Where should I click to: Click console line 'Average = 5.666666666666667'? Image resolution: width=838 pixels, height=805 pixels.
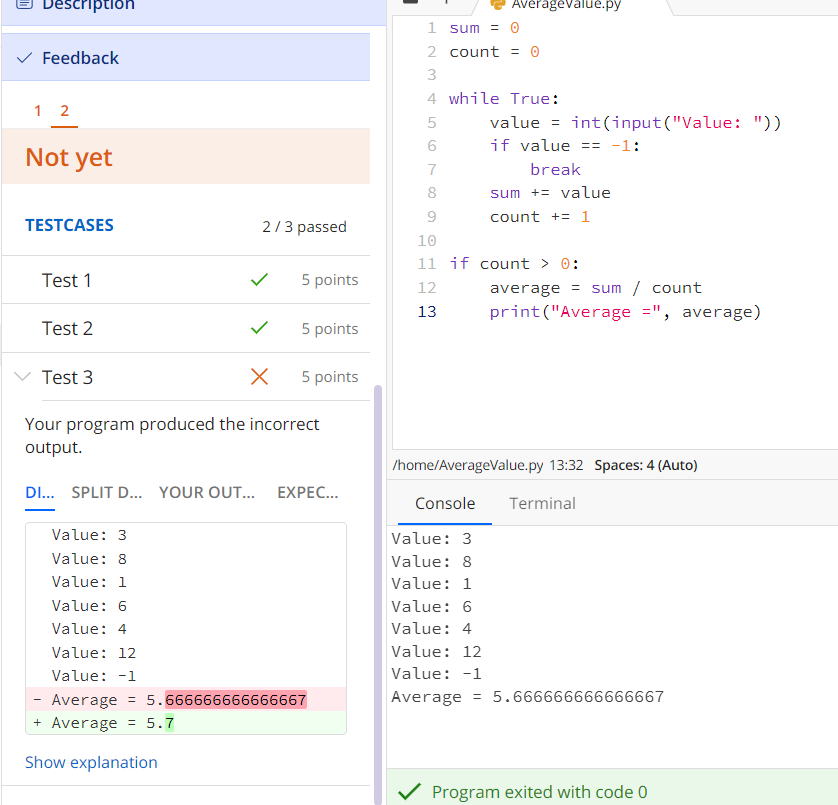click(x=527, y=696)
